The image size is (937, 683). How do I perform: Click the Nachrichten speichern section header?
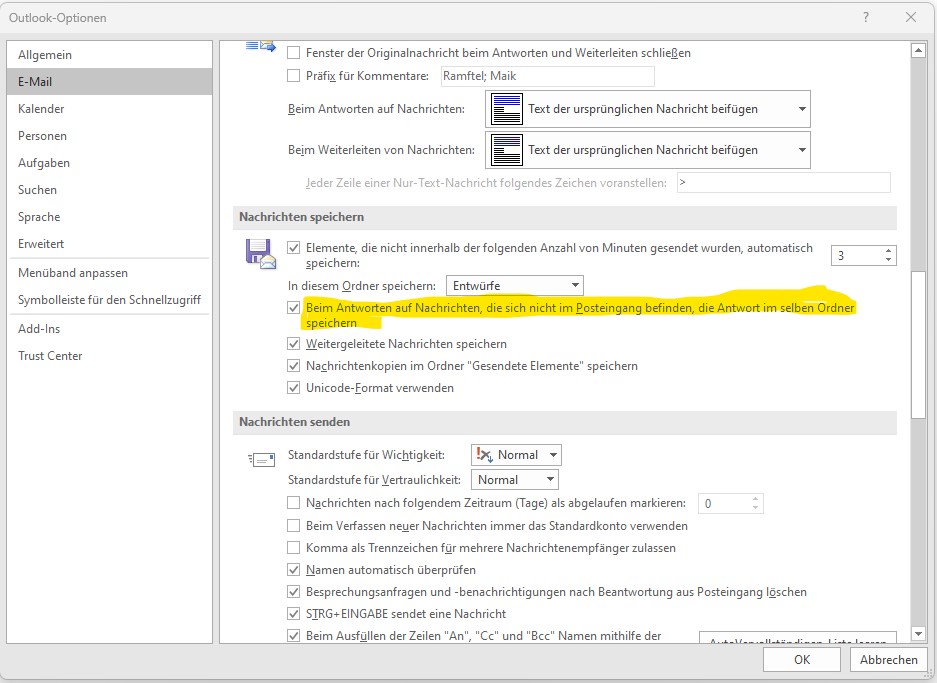[x=565, y=218]
